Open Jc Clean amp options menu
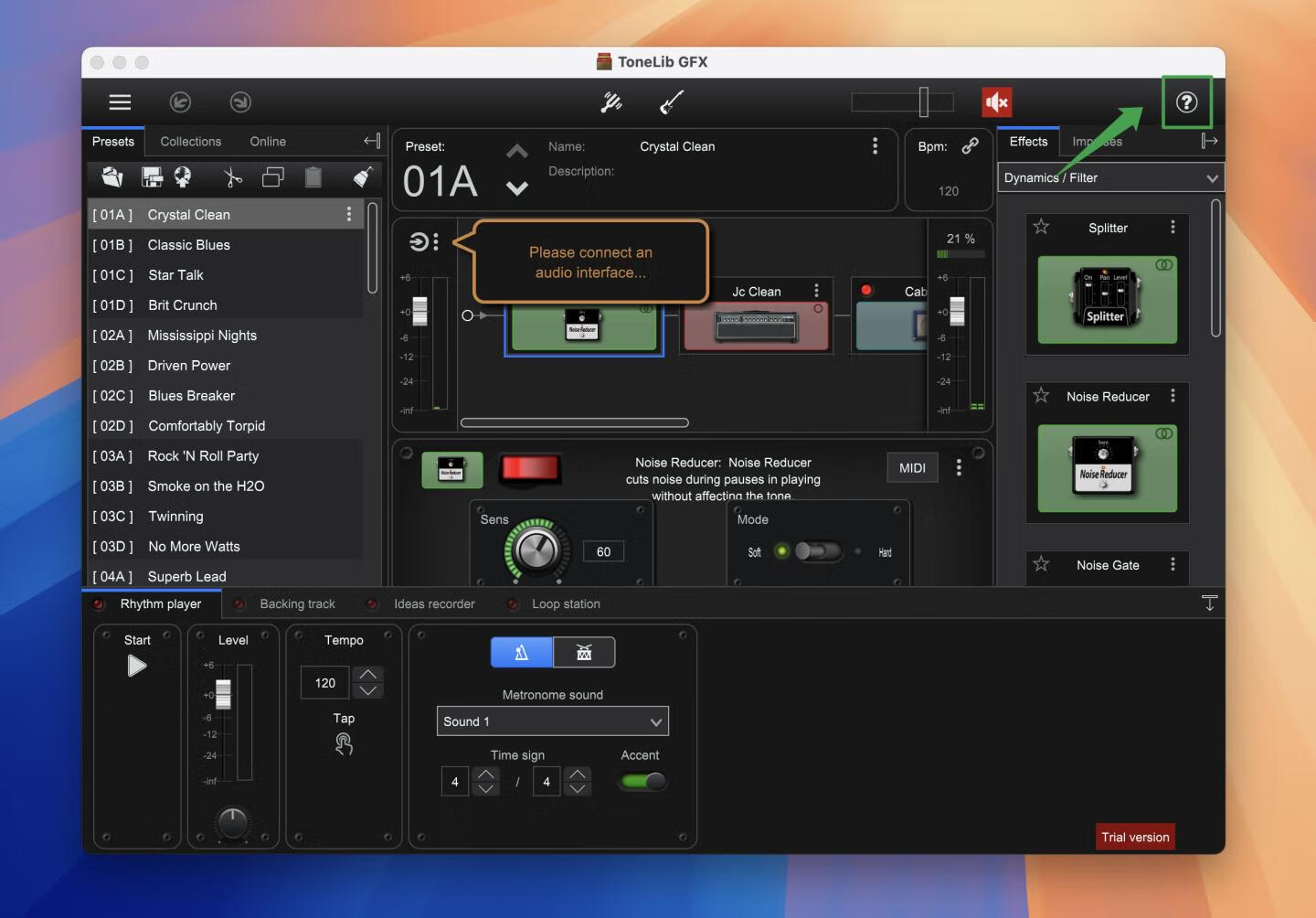Screen dimensions: 1316x918 click(816, 290)
